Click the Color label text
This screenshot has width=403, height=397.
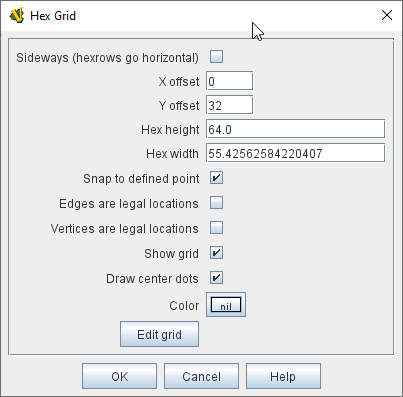(x=184, y=306)
